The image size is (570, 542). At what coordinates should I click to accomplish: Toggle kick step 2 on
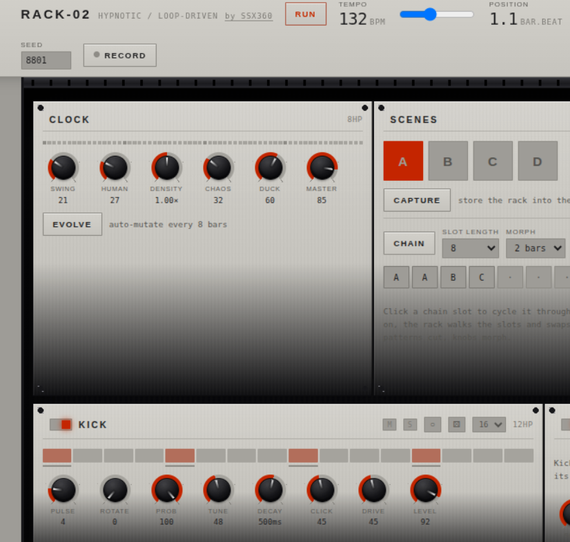[88, 455]
